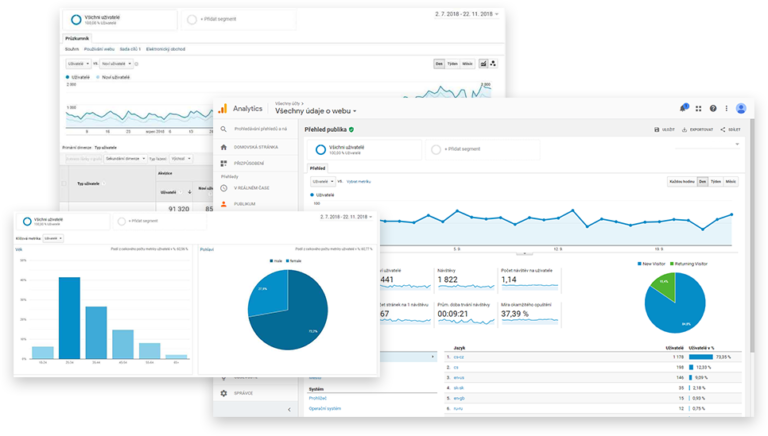This screenshot has width=768, height=436.
Task: Click the en-us language link
Action: click(458, 378)
